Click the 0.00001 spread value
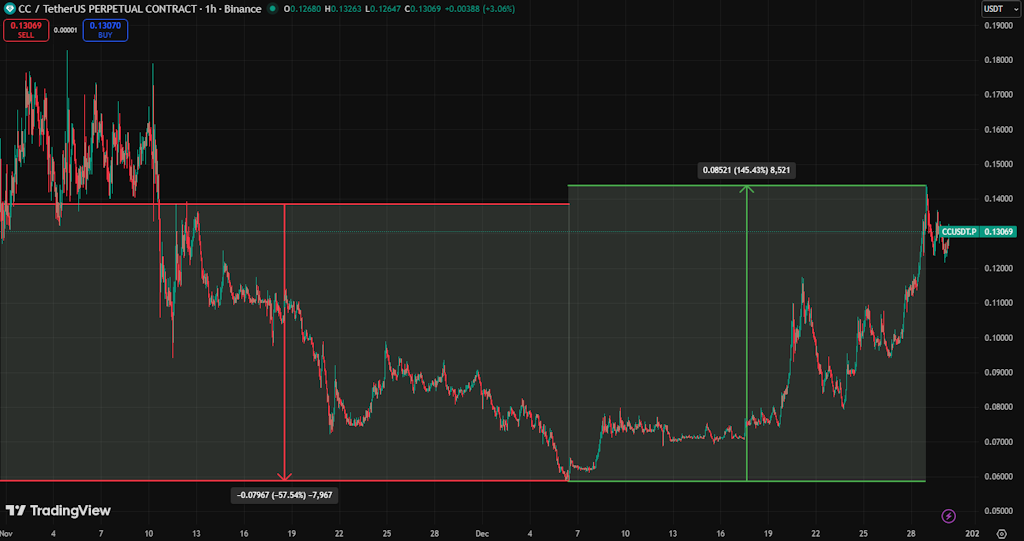This screenshot has width=1024, height=541. pyautogui.click(x=66, y=30)
